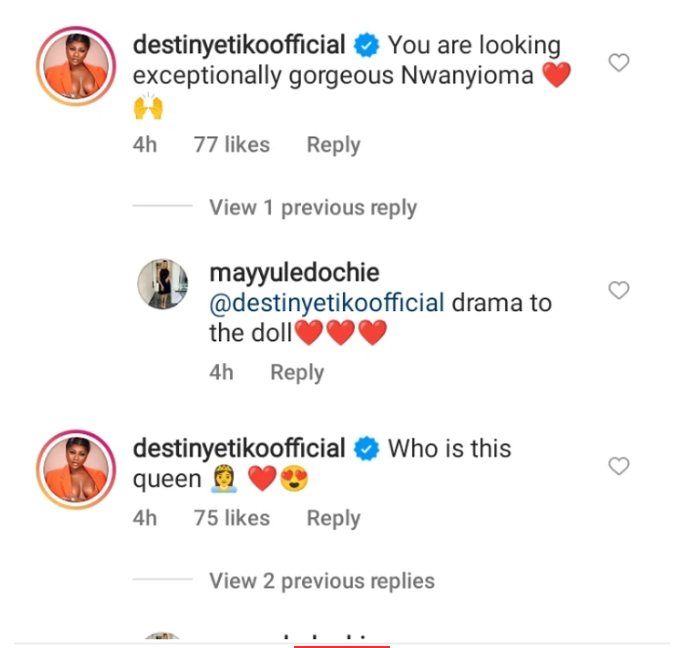The width and height of the screenshot is (684, 648).
Task: Open the "75 likes" list
Action: tap(231, 518)
